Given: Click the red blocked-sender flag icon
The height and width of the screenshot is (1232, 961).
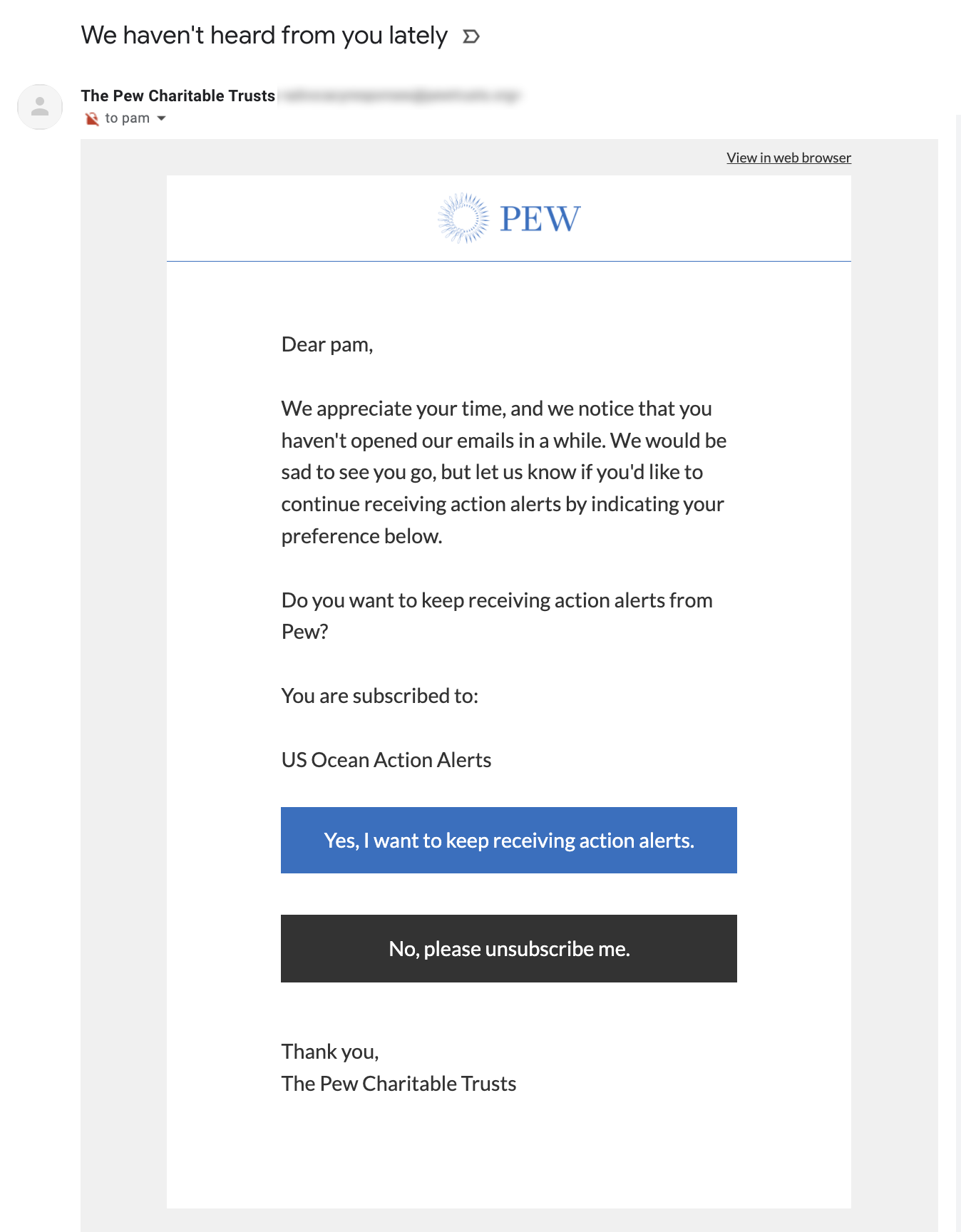Looking at the screenshot, I should click(x=91, y=118).
